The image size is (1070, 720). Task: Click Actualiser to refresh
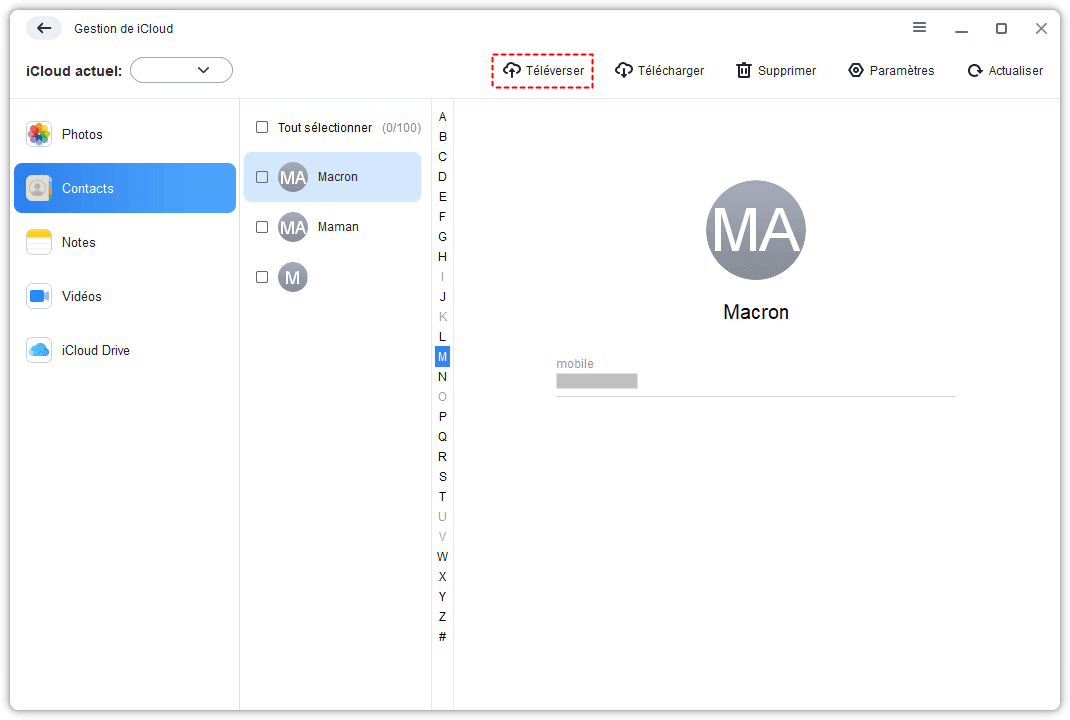pos(1004,70)
